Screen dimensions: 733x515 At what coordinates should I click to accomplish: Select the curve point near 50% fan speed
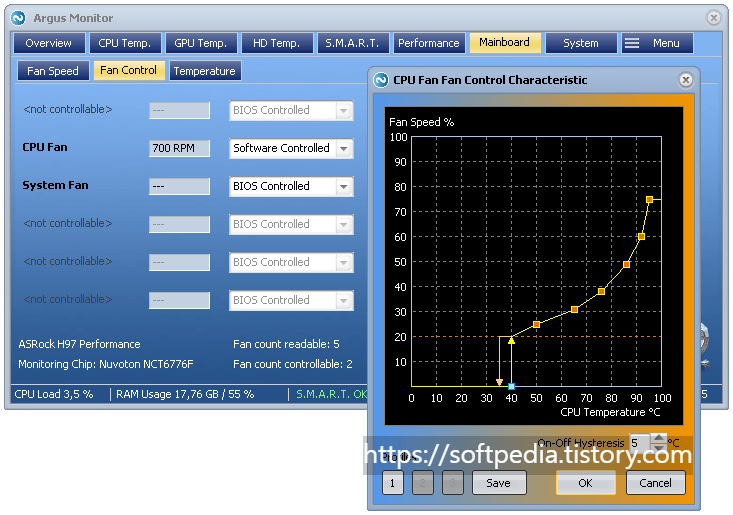626,265
